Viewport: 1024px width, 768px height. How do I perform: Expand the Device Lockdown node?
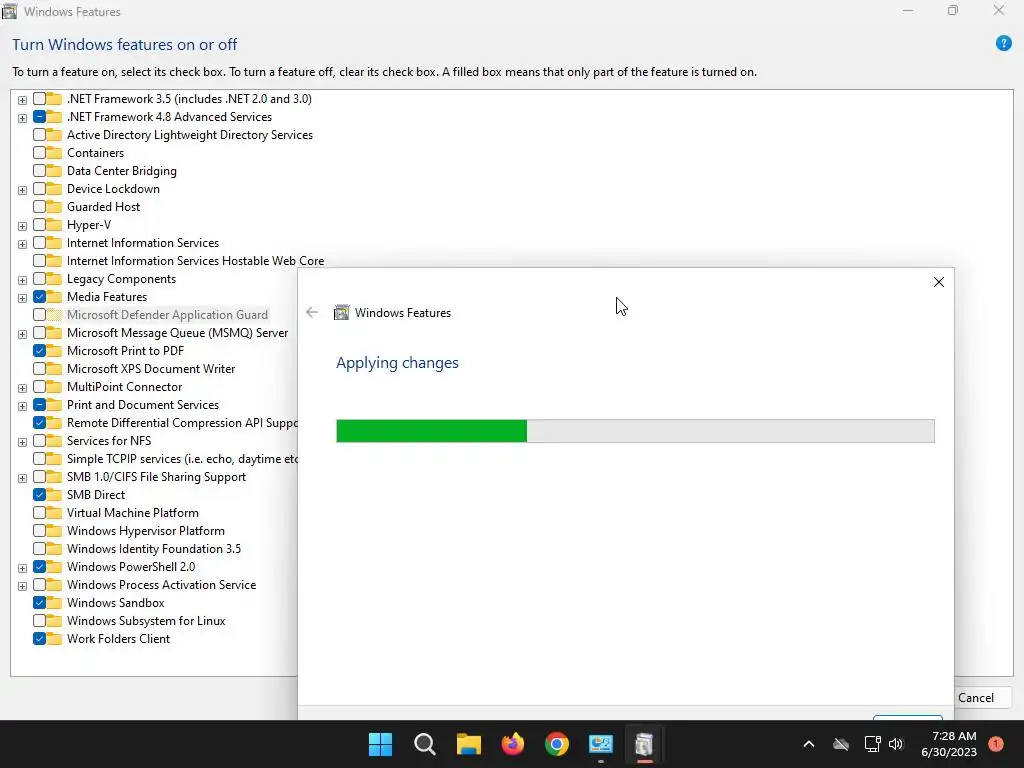coord(22,190)
